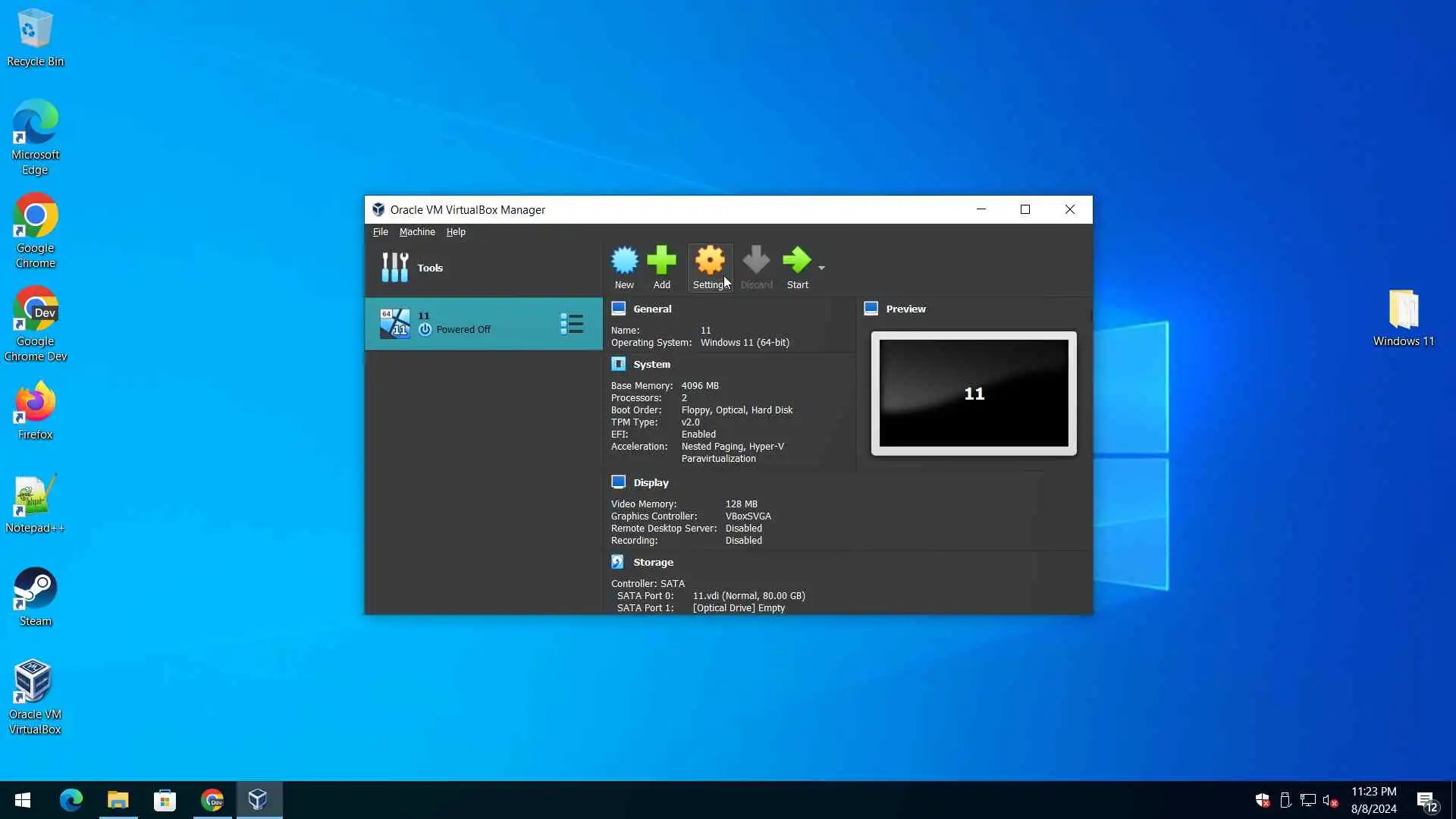Image resolution: width=1456 pixels, height=819 pixels.
Task: Select the Powered Off VM 11
Action: [463, 324]
